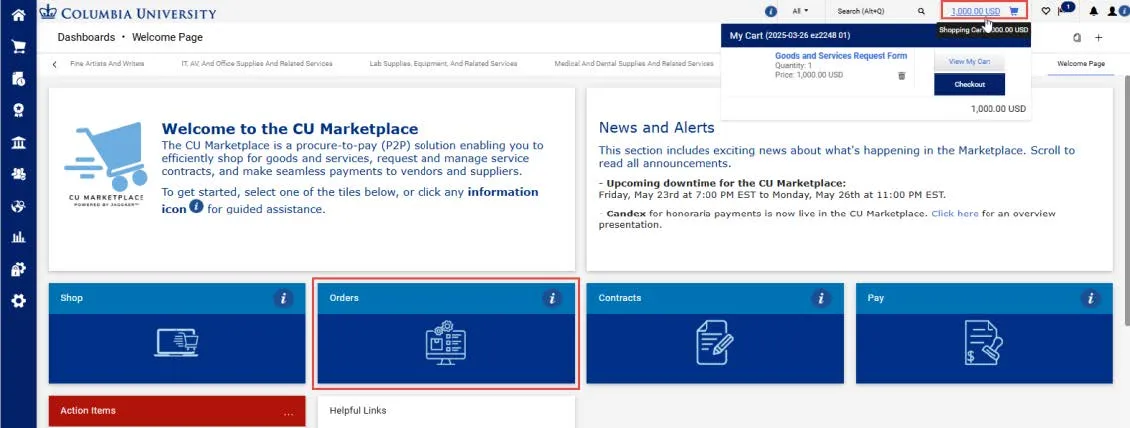The image size is (1130, 428).
Task: Open the bar chart reporting sidebar icon
Action: 18,237
